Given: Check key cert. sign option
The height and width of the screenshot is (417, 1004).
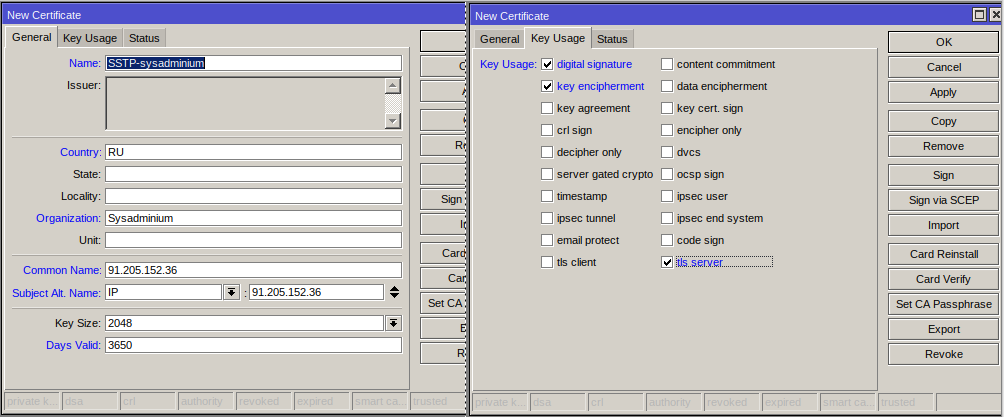Looking at the screenshot, I should click(x=667, y=108).
